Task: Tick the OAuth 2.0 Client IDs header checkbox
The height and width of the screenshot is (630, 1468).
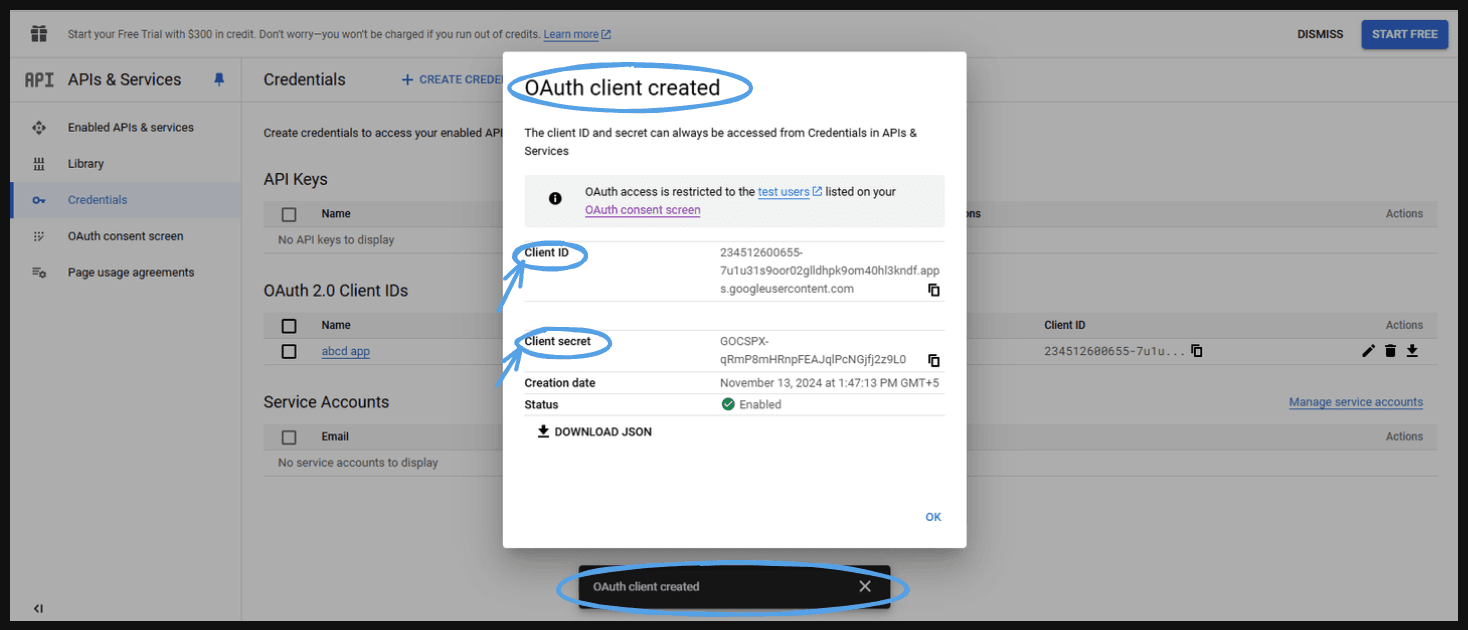Action: tap(289, 326)
